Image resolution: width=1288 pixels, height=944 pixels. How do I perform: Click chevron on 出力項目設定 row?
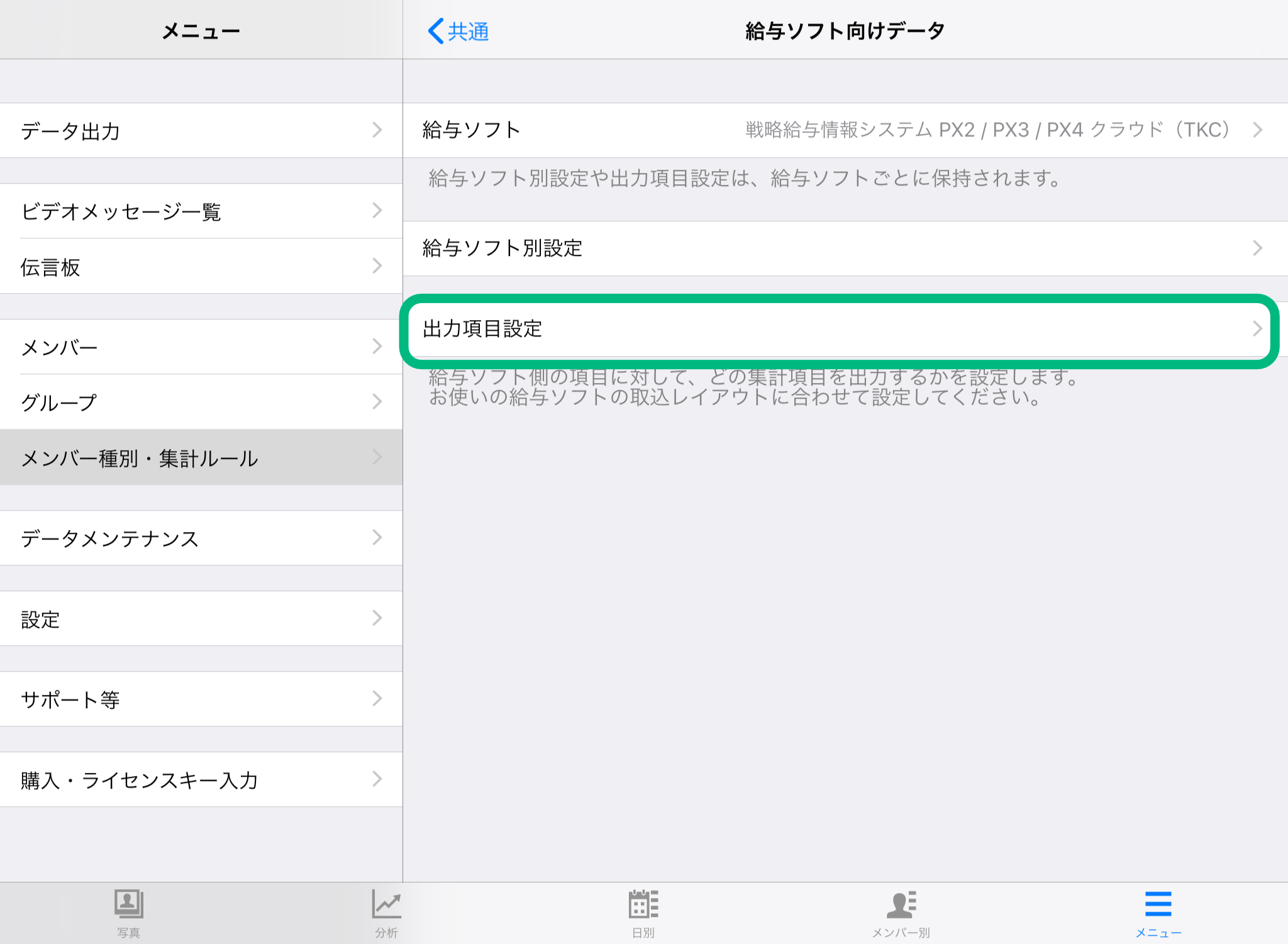[x=1257, y=329]
